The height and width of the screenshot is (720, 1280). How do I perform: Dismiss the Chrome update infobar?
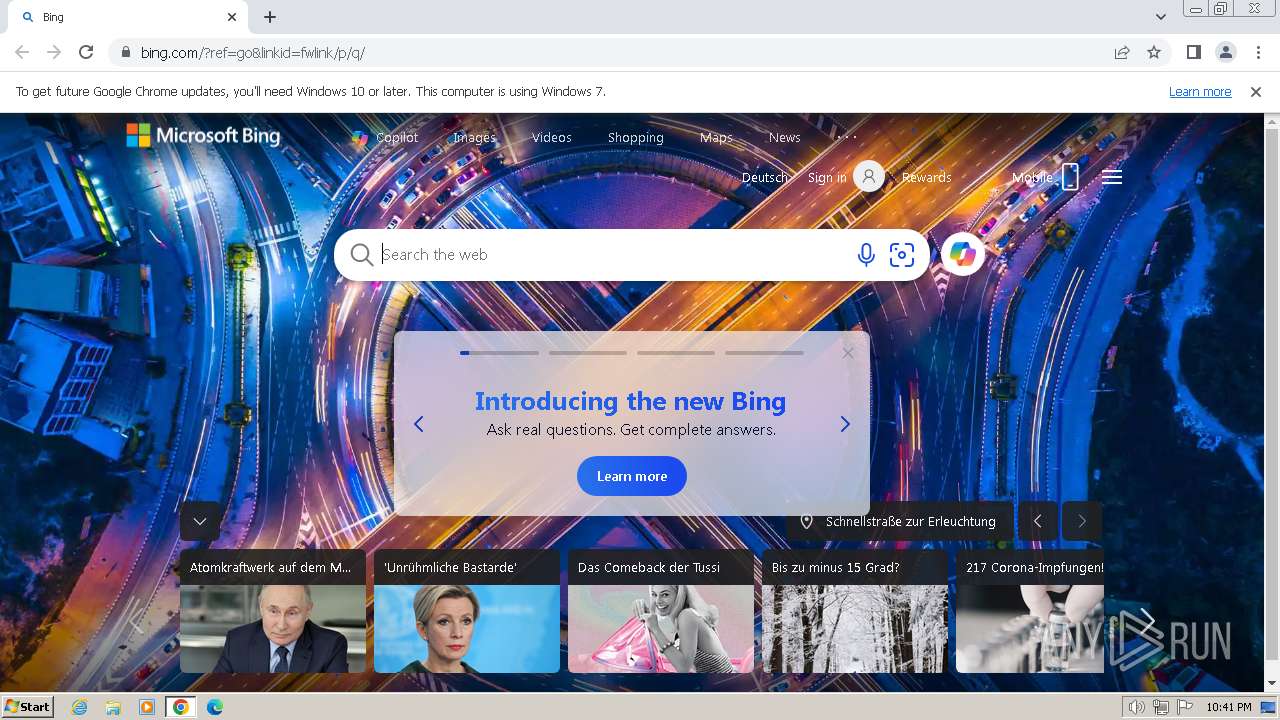click(x=1256, y=91)
